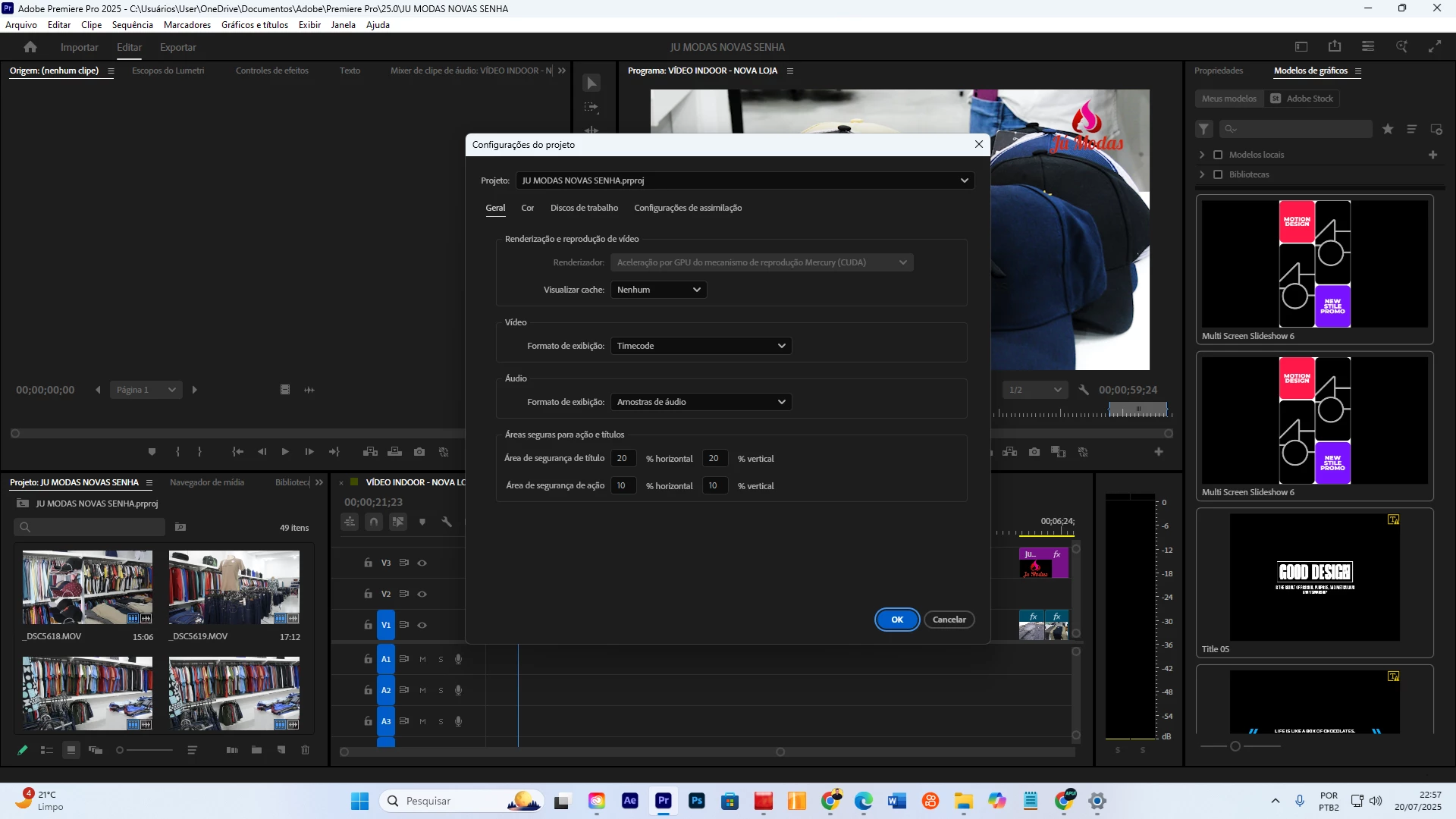Image resolution: width=1456 pixels, height=819 pixels.
Task: Click the template thumbnail size slider
Action: (x=1235, y=746)
